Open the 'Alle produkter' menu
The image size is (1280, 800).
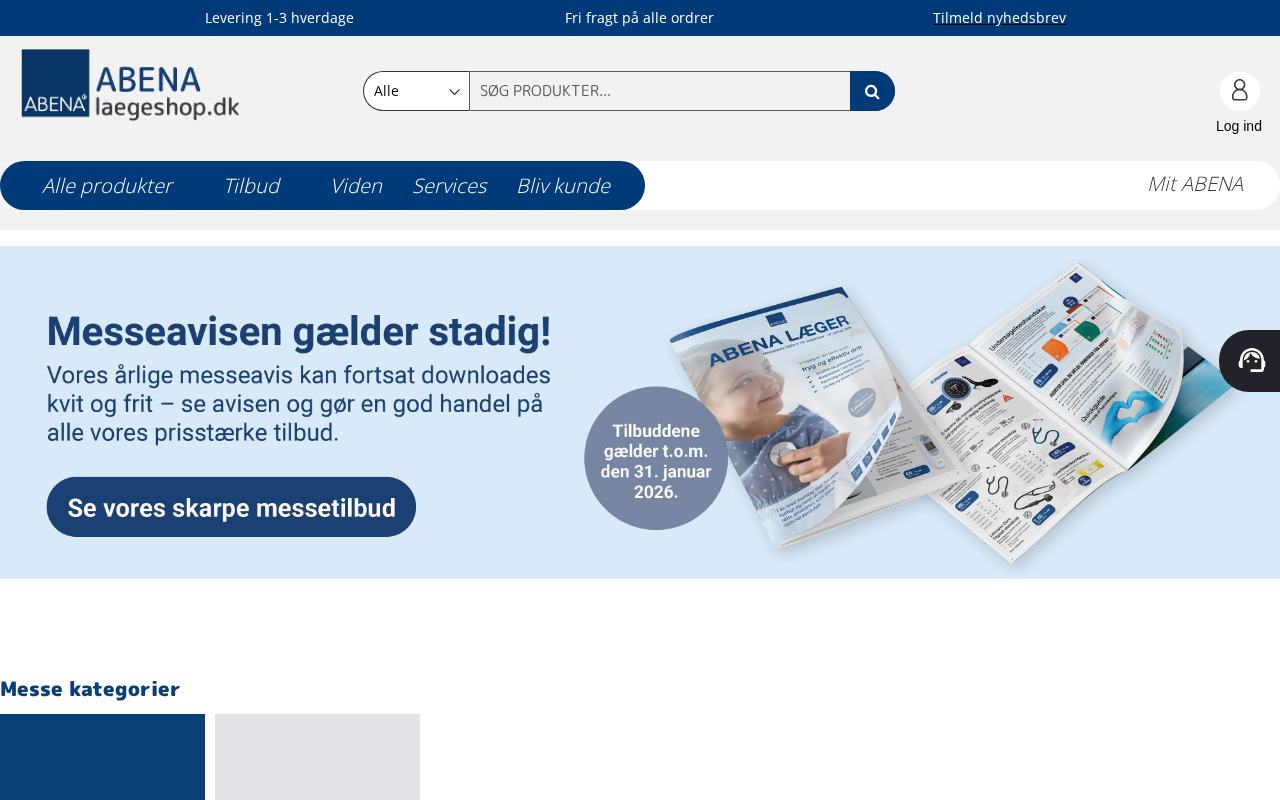click(x=107, y=186)
